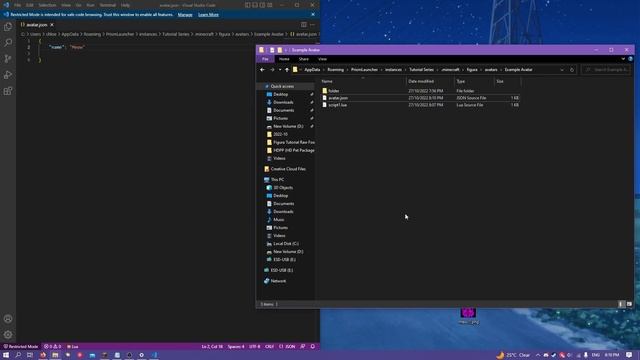Open the File tab in File Explorer
Image resolution: width=640 pixels, height=360 pixels.
(x=265, y=59)
